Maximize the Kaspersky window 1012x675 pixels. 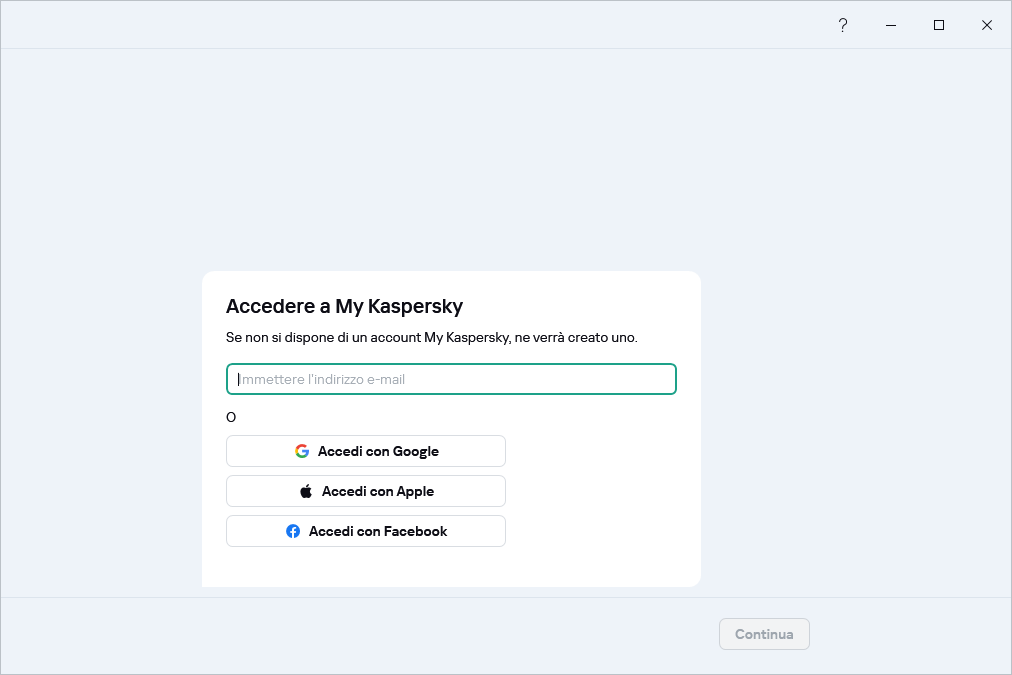[938, 25]
